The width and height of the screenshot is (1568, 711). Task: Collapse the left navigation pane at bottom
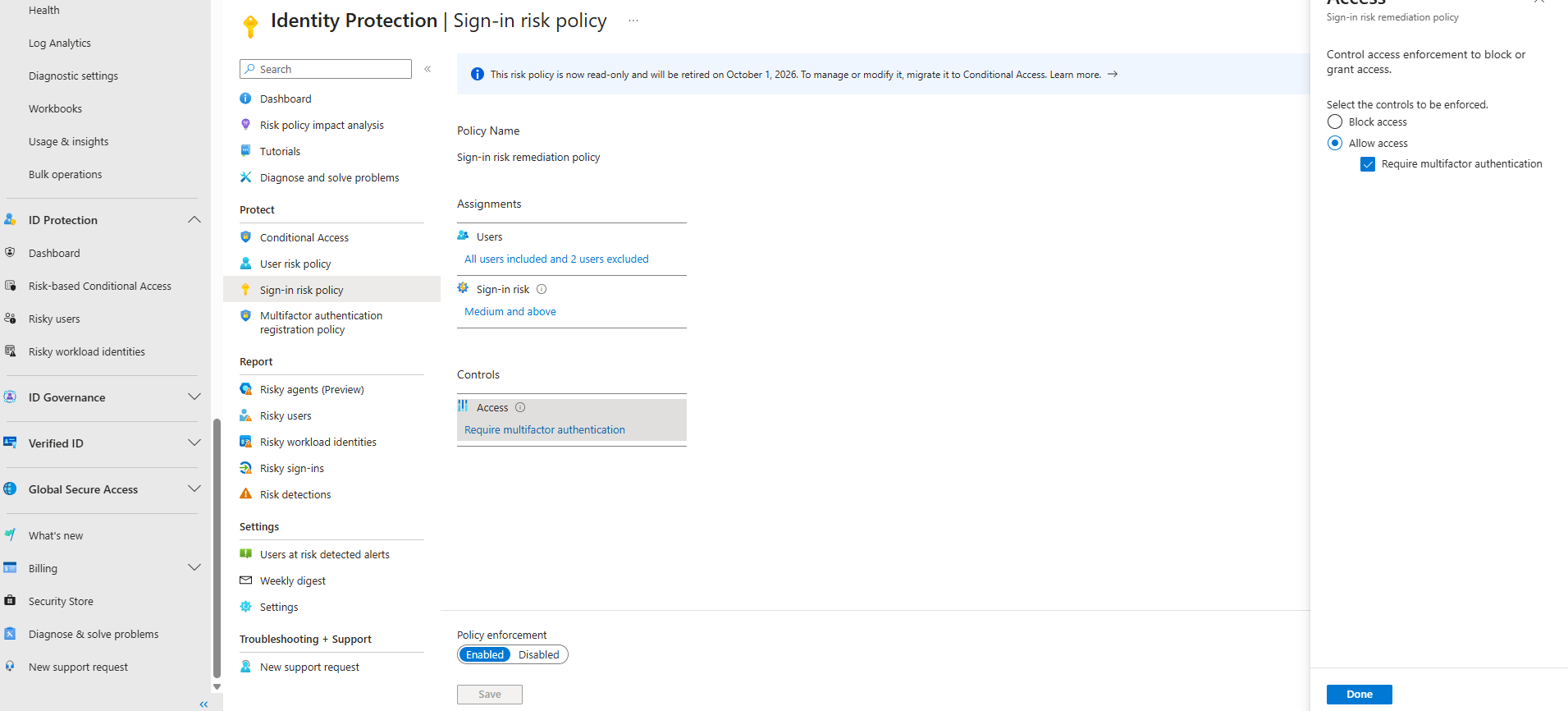click(x=203, y=704)
